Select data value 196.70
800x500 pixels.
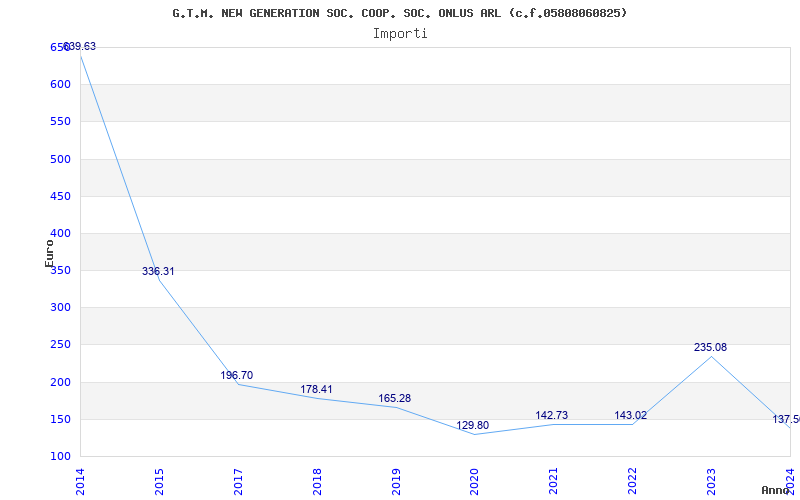pos(237,376)
